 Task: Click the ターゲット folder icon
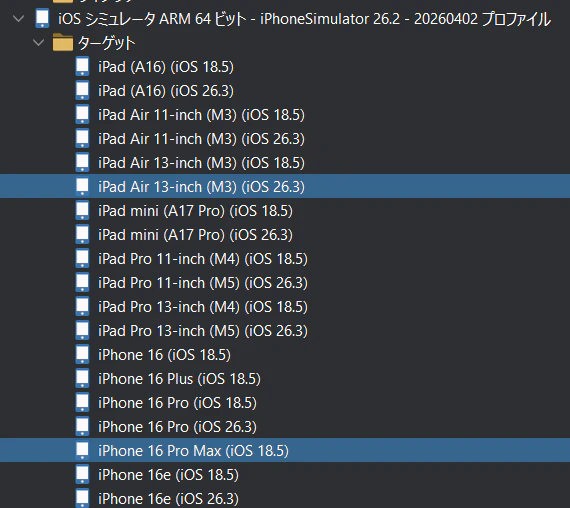click(63, 43)
